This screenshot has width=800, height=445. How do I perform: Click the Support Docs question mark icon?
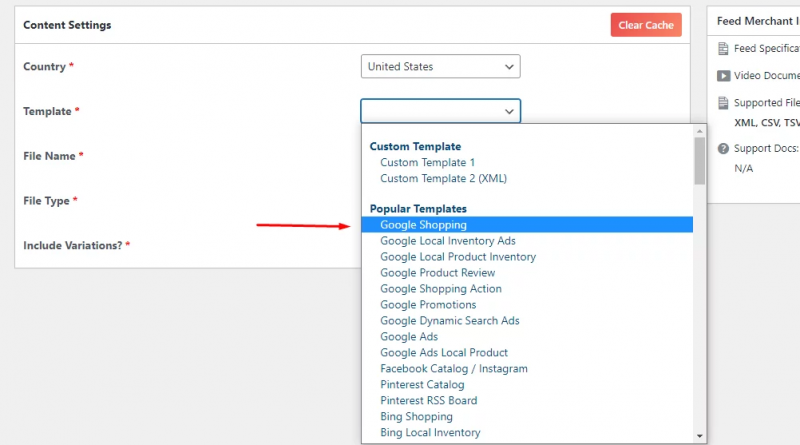click(723, 148)
